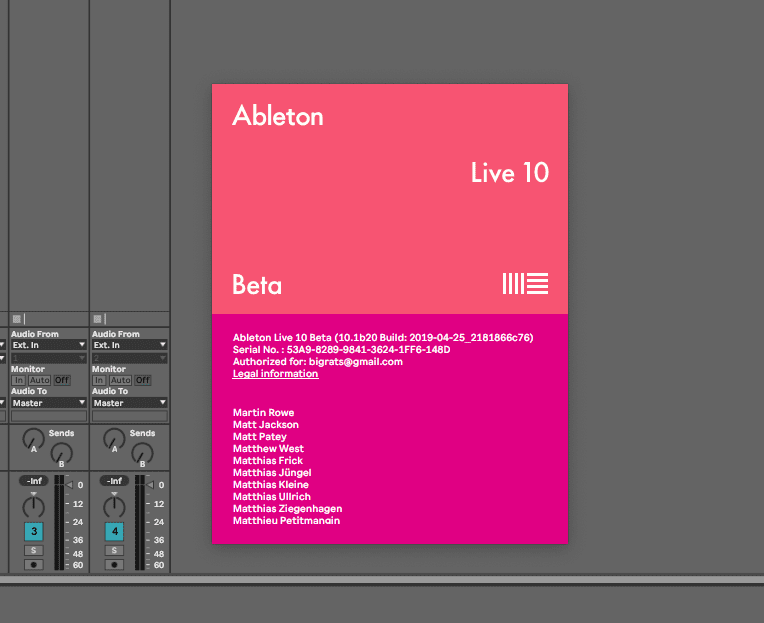The width and height of the screenshot is (764, 623).
Task: Click track 4 volume fader triangle
Action: 150,485
